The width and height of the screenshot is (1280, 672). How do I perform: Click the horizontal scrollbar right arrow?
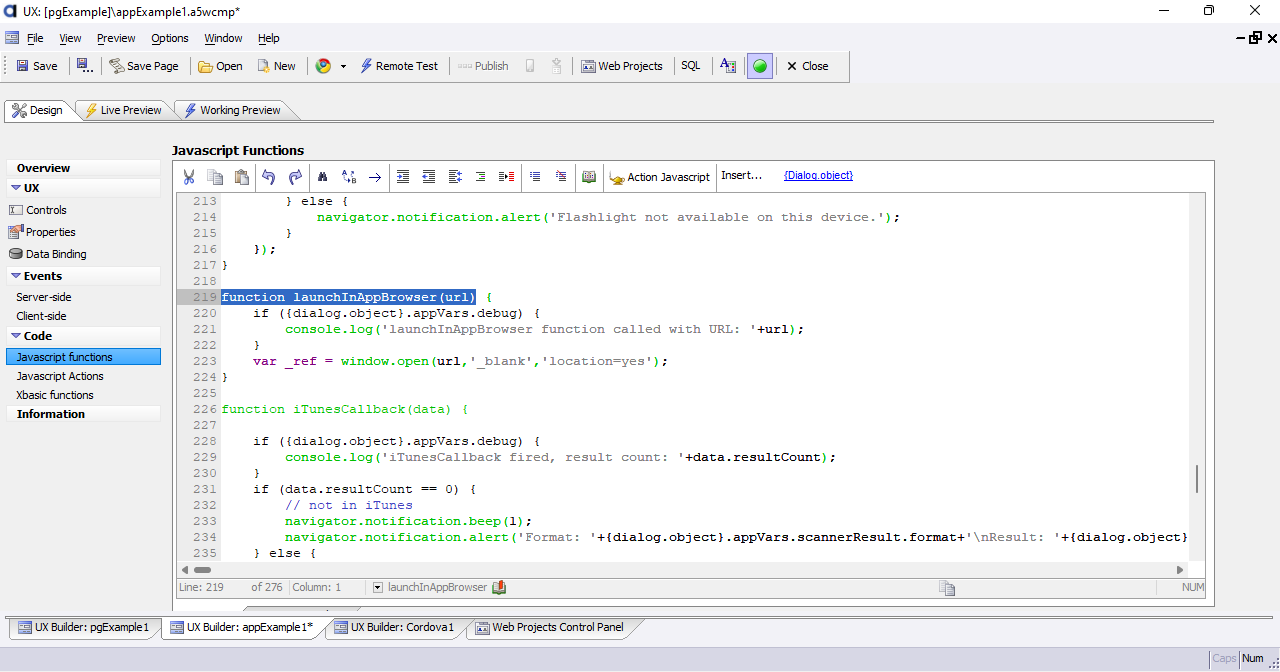click(1180, 569)
